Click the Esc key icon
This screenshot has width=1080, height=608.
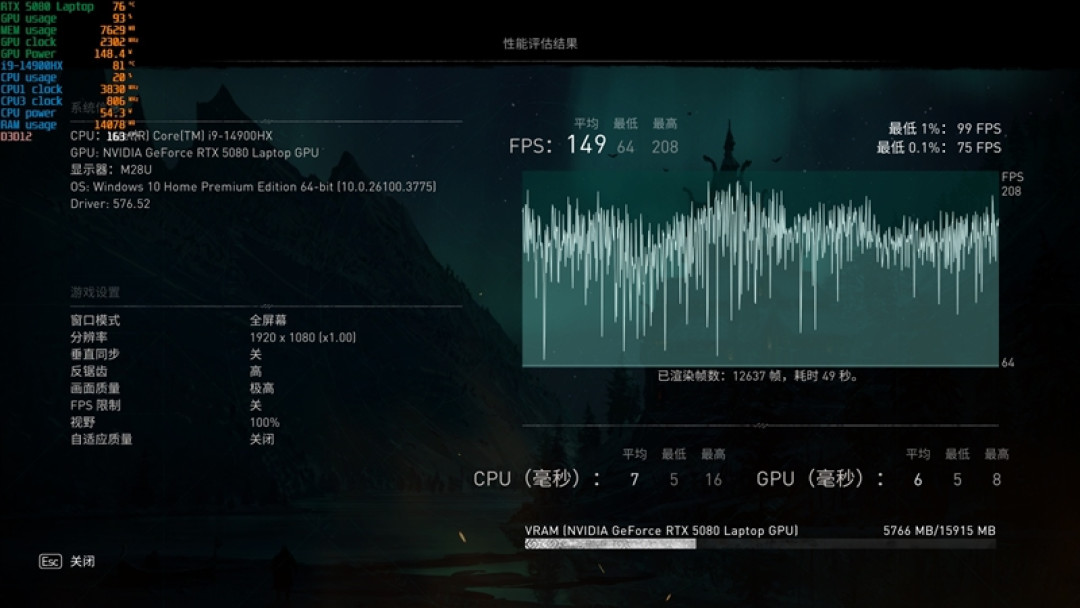click(x=50, y=561)
